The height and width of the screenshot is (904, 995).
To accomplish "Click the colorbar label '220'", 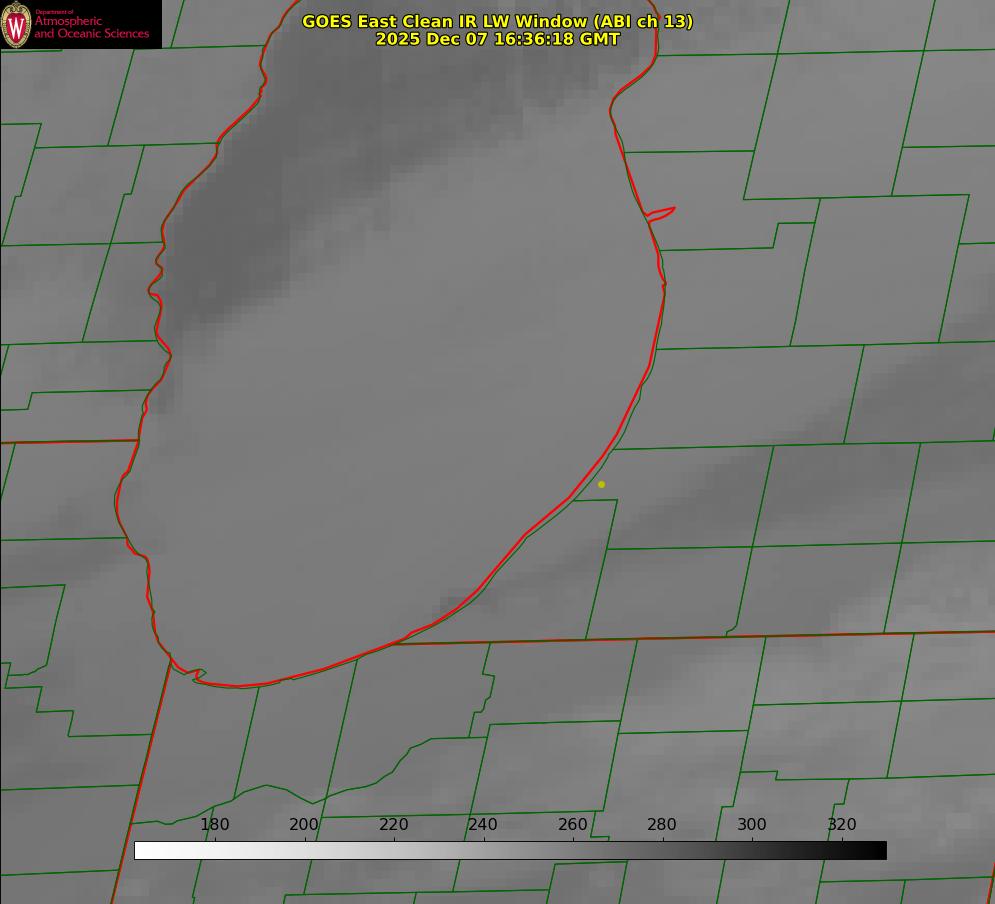I will [393, 824].
